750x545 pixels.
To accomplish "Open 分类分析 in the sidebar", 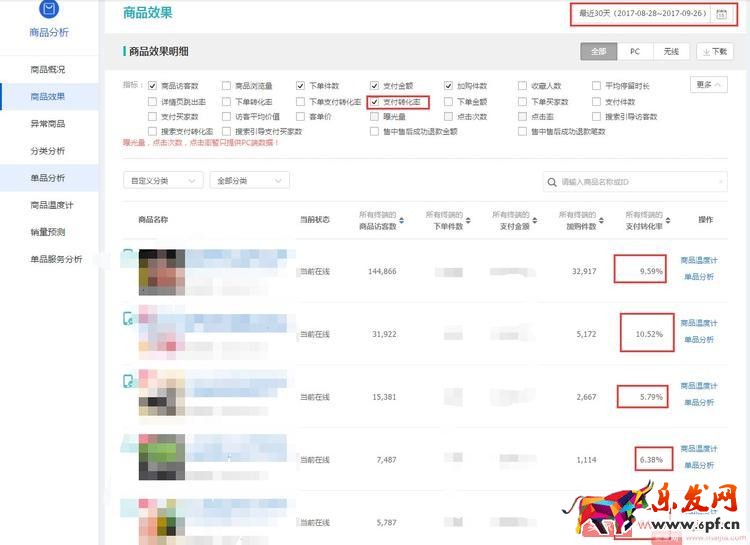I will (48, 151).
